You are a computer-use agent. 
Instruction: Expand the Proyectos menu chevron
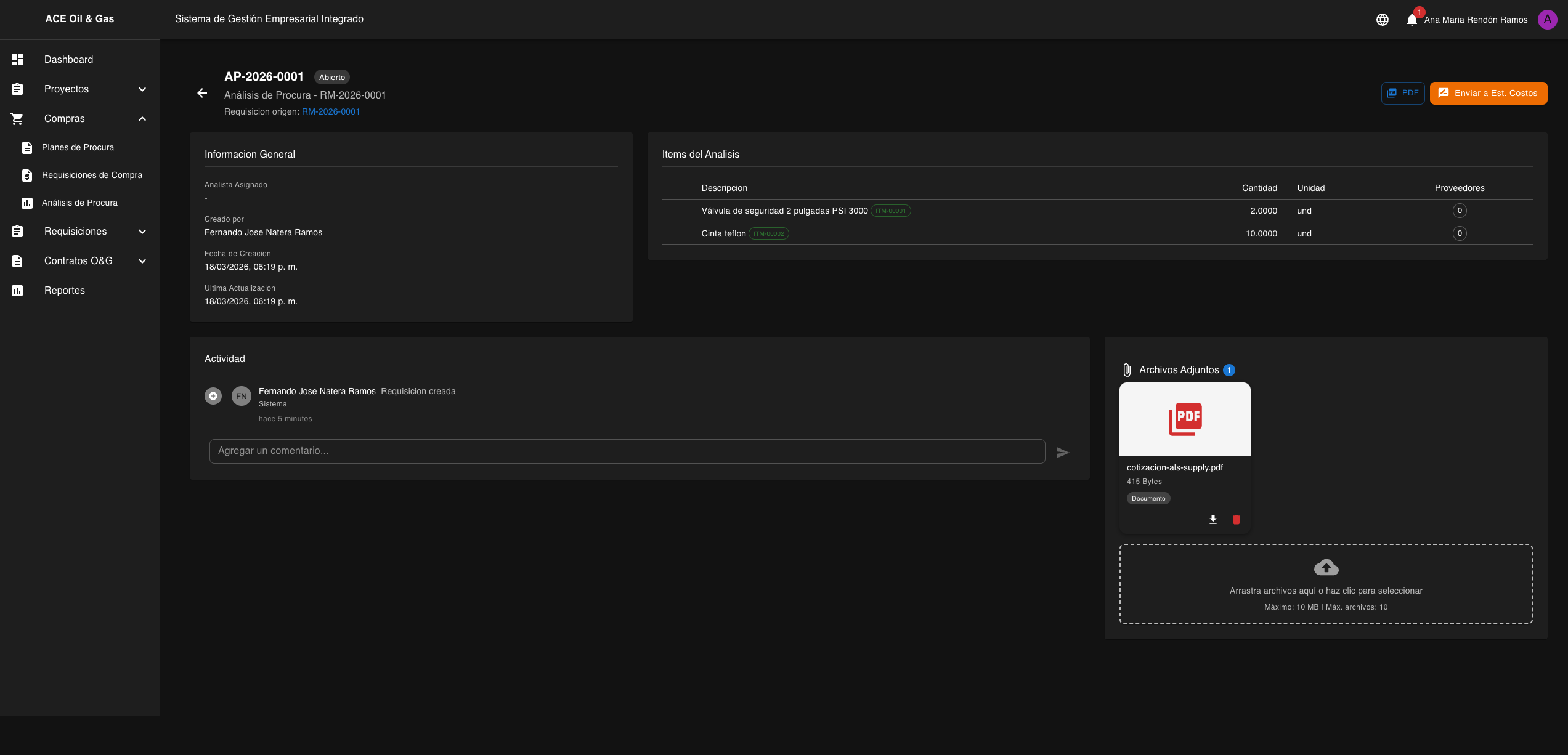(x=142, y=89)
